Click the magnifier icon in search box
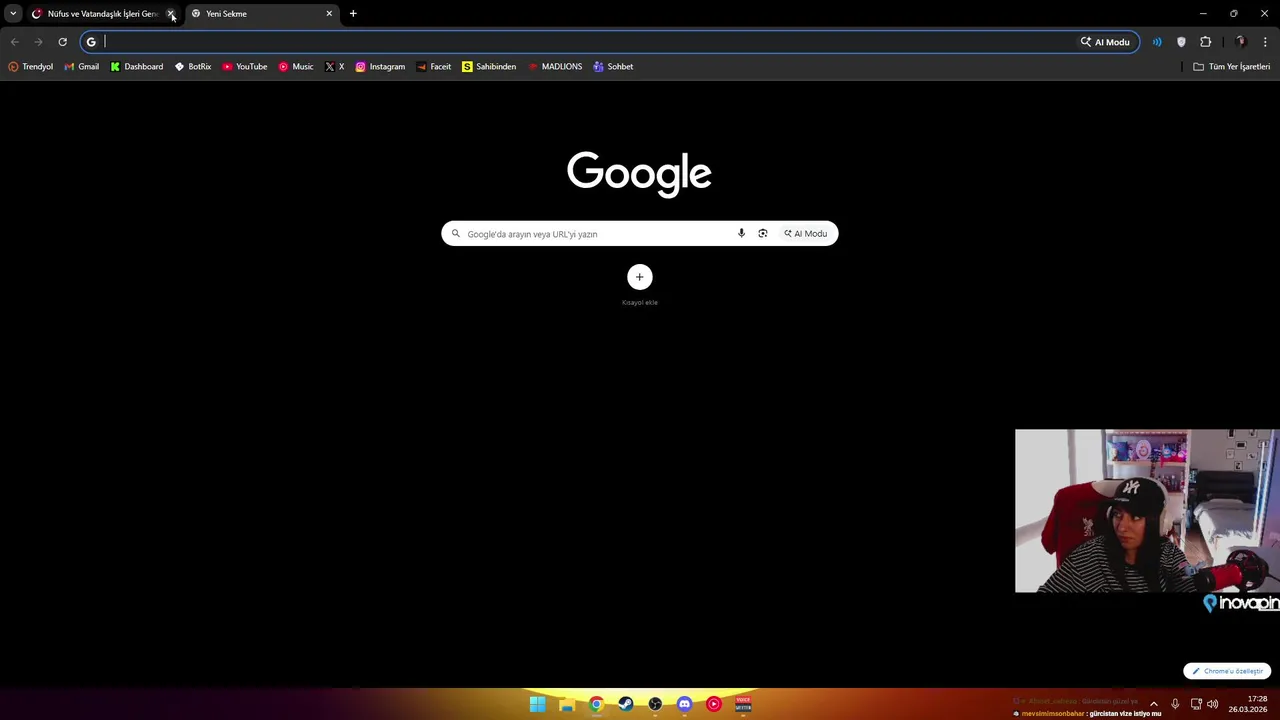The height and width of the screenshot is (720, 1280). pyautogui.click(x=456, y=234)
